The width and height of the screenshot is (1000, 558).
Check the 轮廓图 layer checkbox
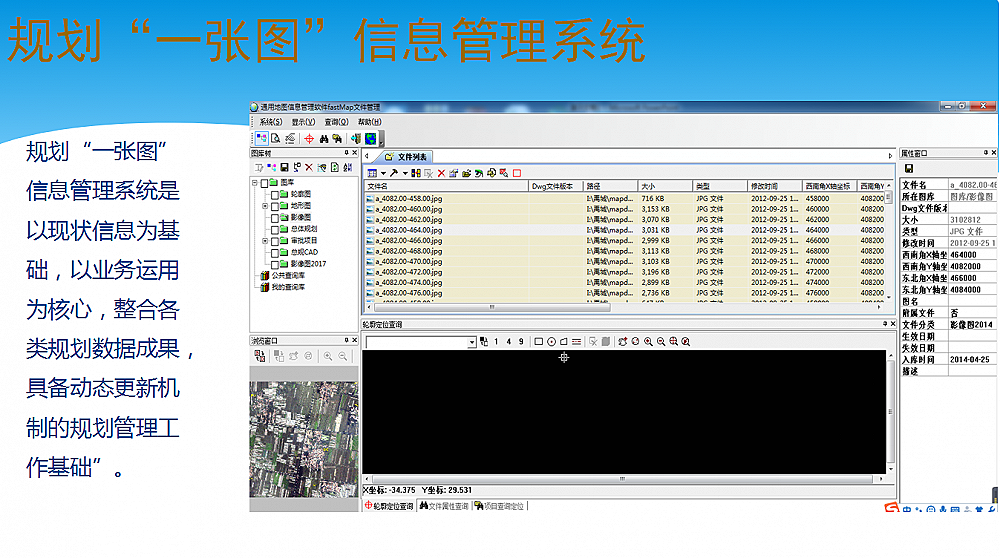pyautogui.click(x=275, y=194)
